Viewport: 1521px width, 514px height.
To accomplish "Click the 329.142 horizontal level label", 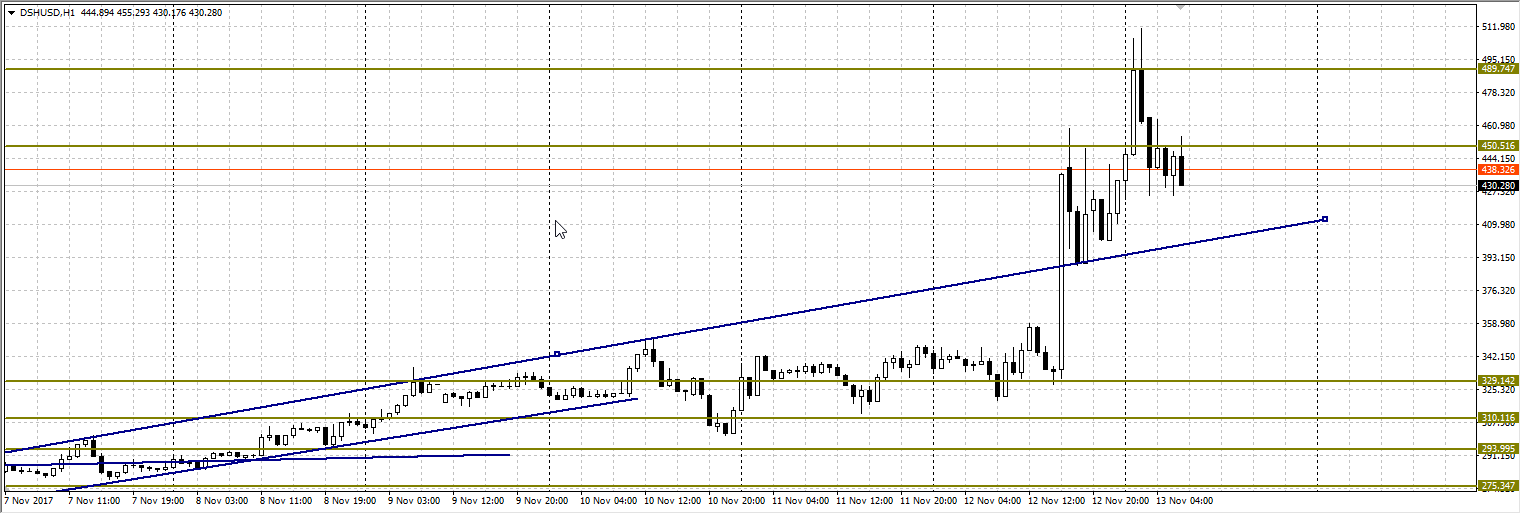I will [1498, 381].
